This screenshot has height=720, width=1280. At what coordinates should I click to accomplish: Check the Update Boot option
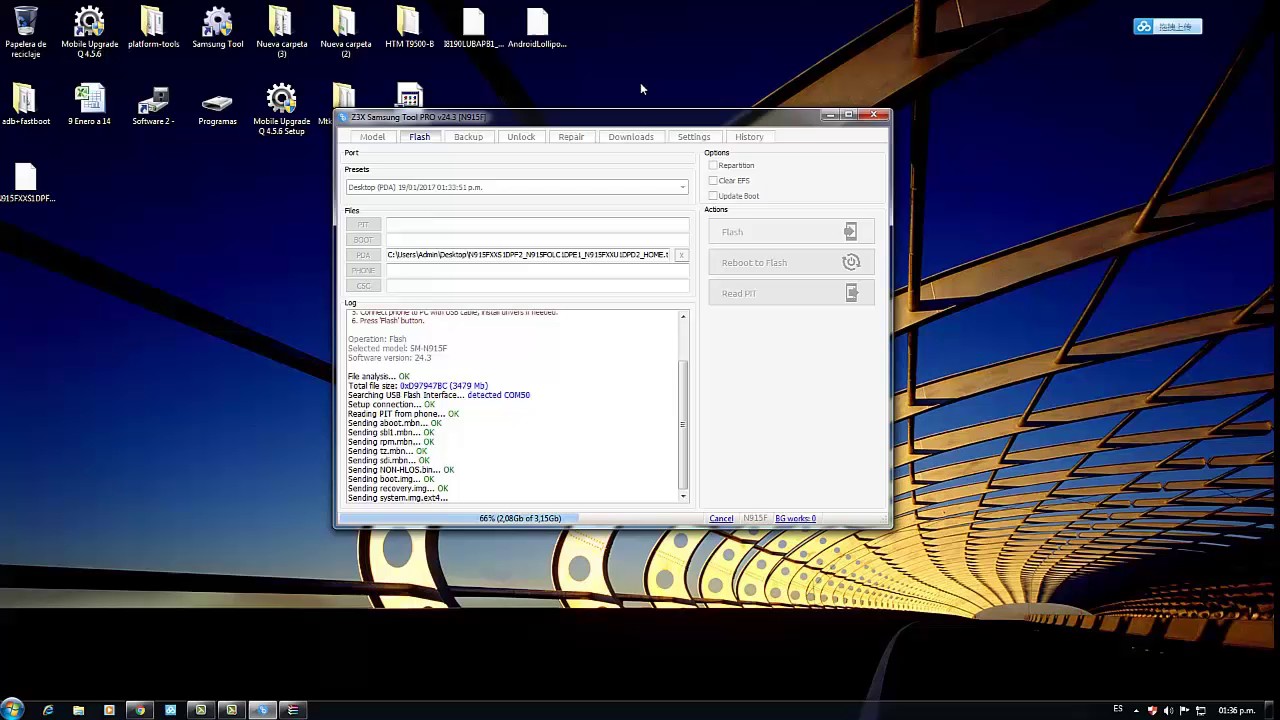click(x=713, y=196)
